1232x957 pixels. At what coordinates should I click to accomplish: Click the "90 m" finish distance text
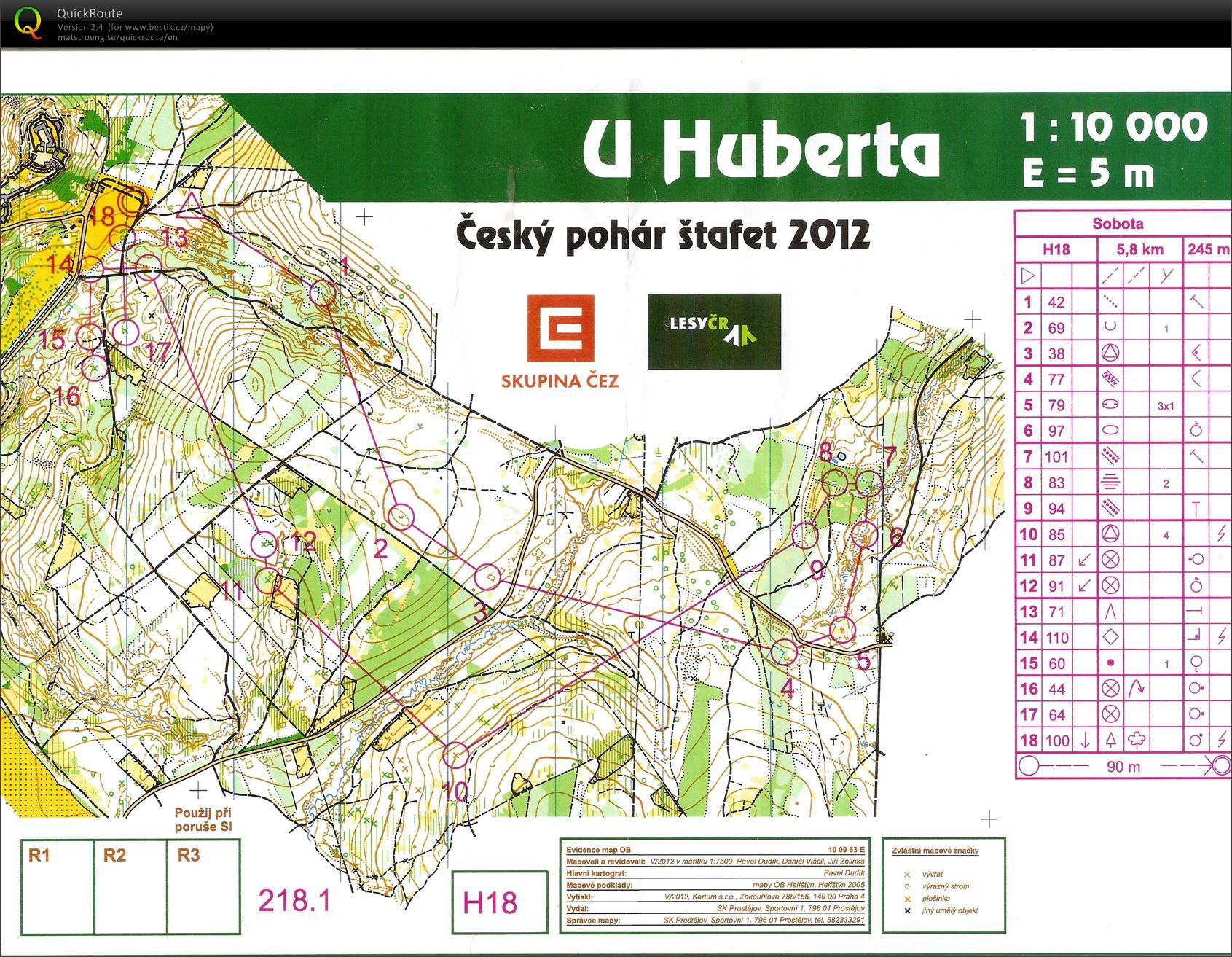[1123, 767]
